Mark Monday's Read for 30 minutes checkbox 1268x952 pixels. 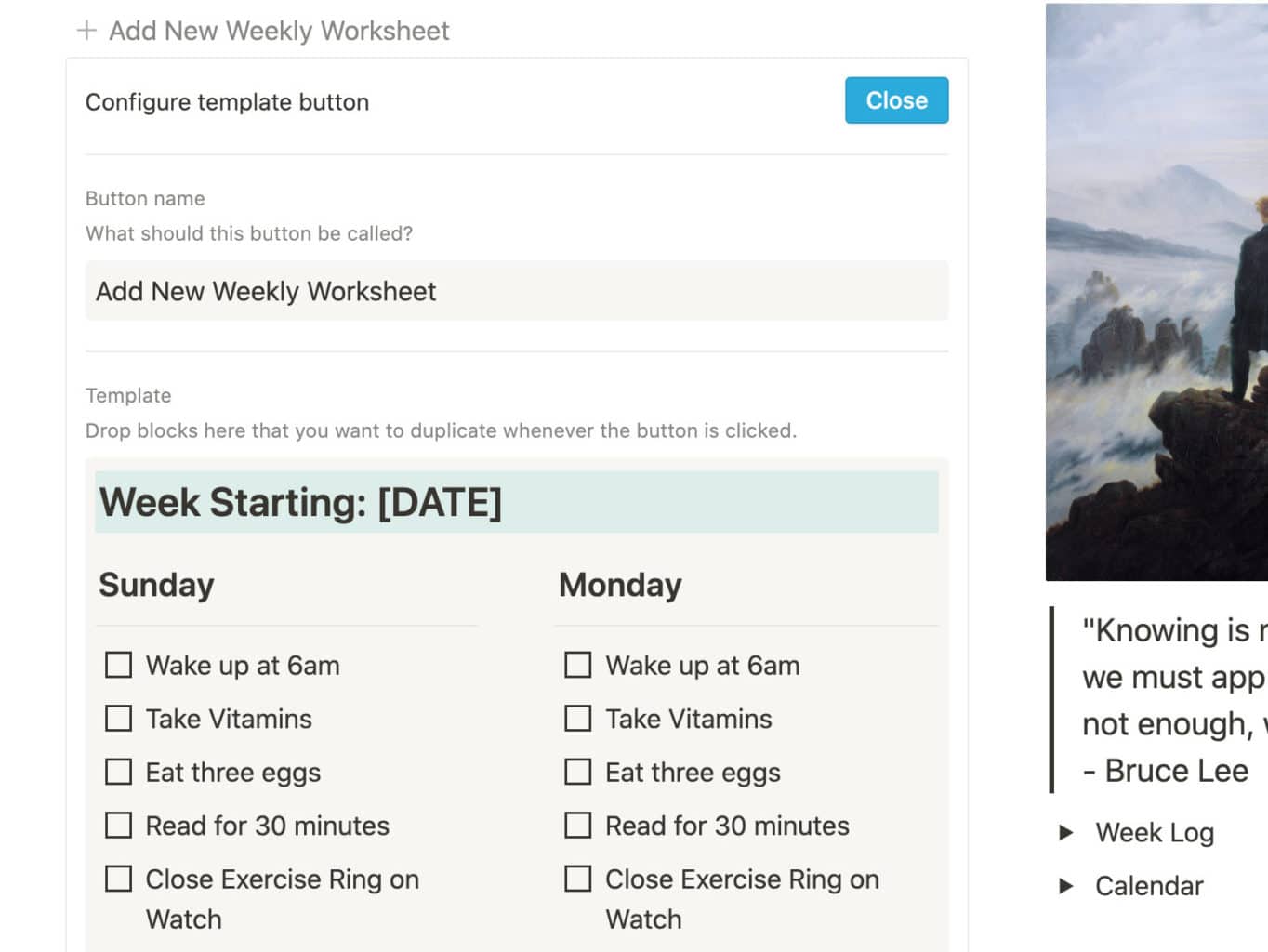[578, 826]
